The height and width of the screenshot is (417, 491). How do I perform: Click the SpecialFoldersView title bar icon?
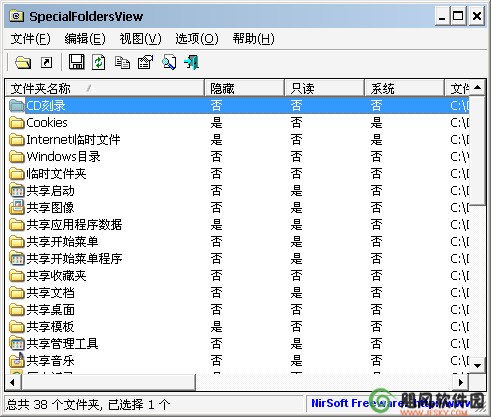click(16, 16)
